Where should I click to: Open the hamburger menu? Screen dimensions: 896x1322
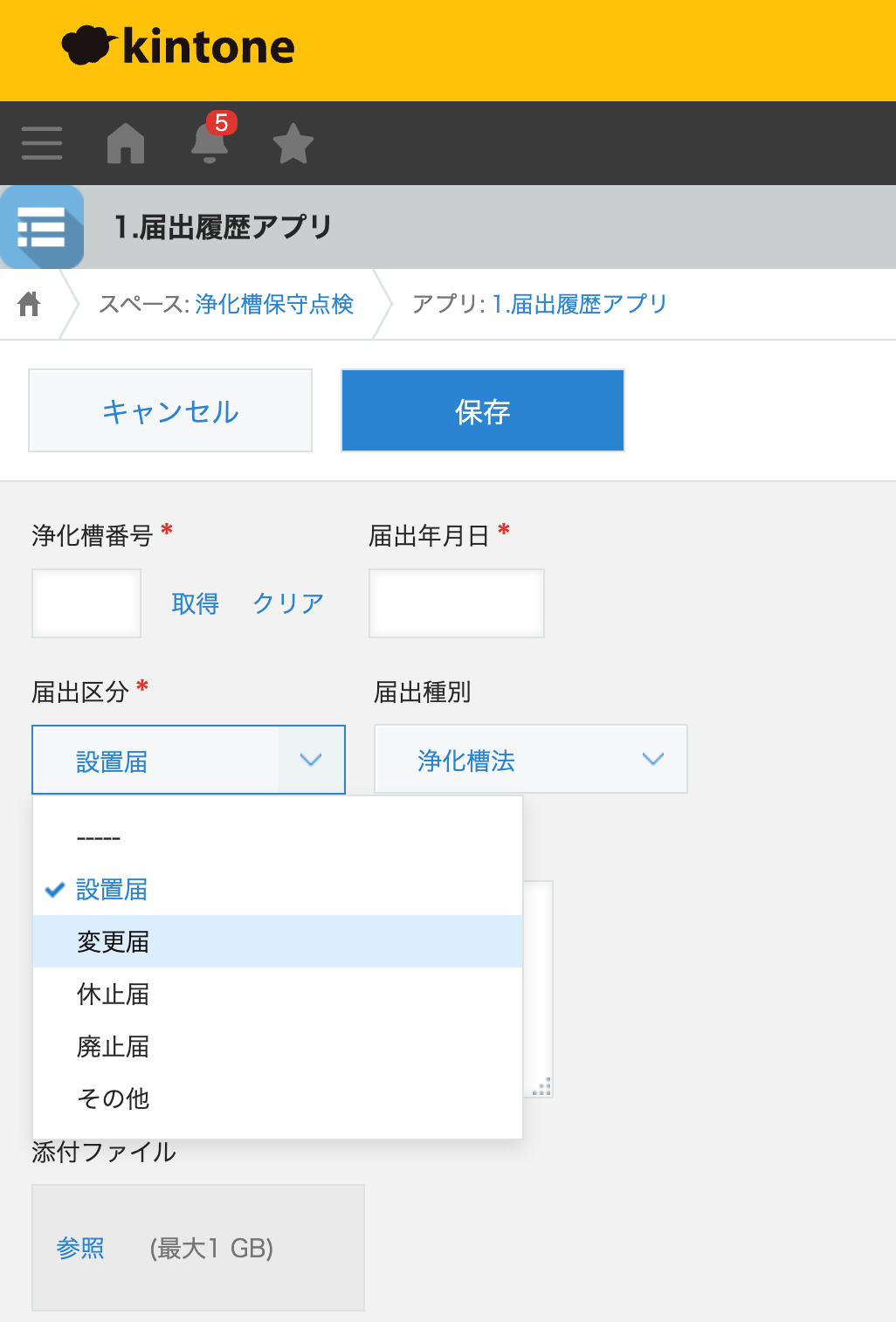point(42,143)
